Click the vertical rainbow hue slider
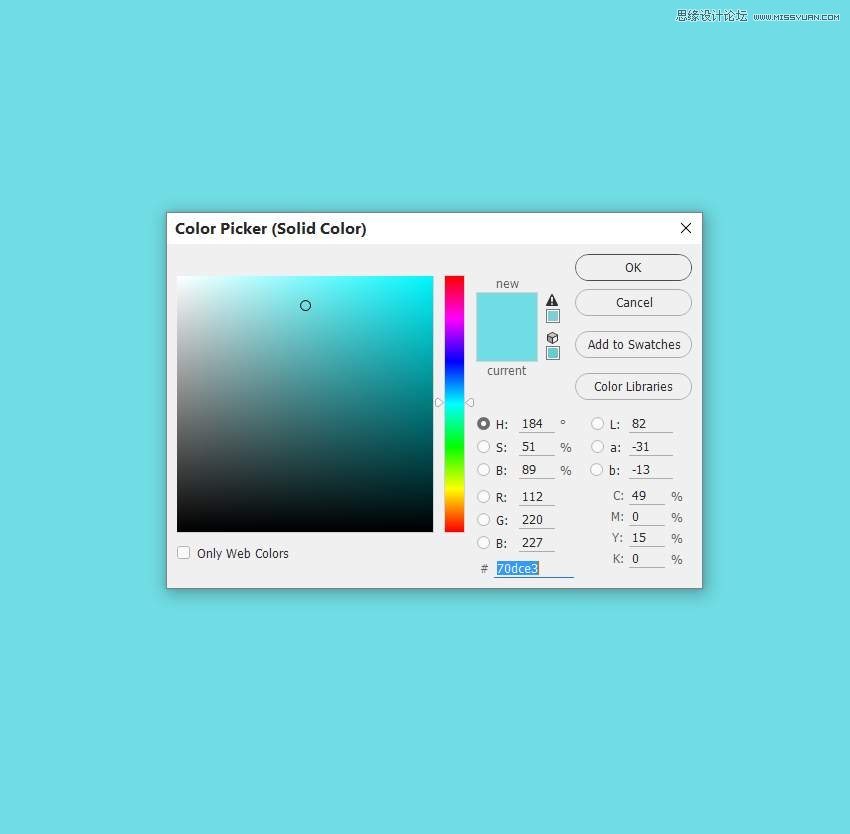Screen dimensions: 850x834 (x=454, y=403)
